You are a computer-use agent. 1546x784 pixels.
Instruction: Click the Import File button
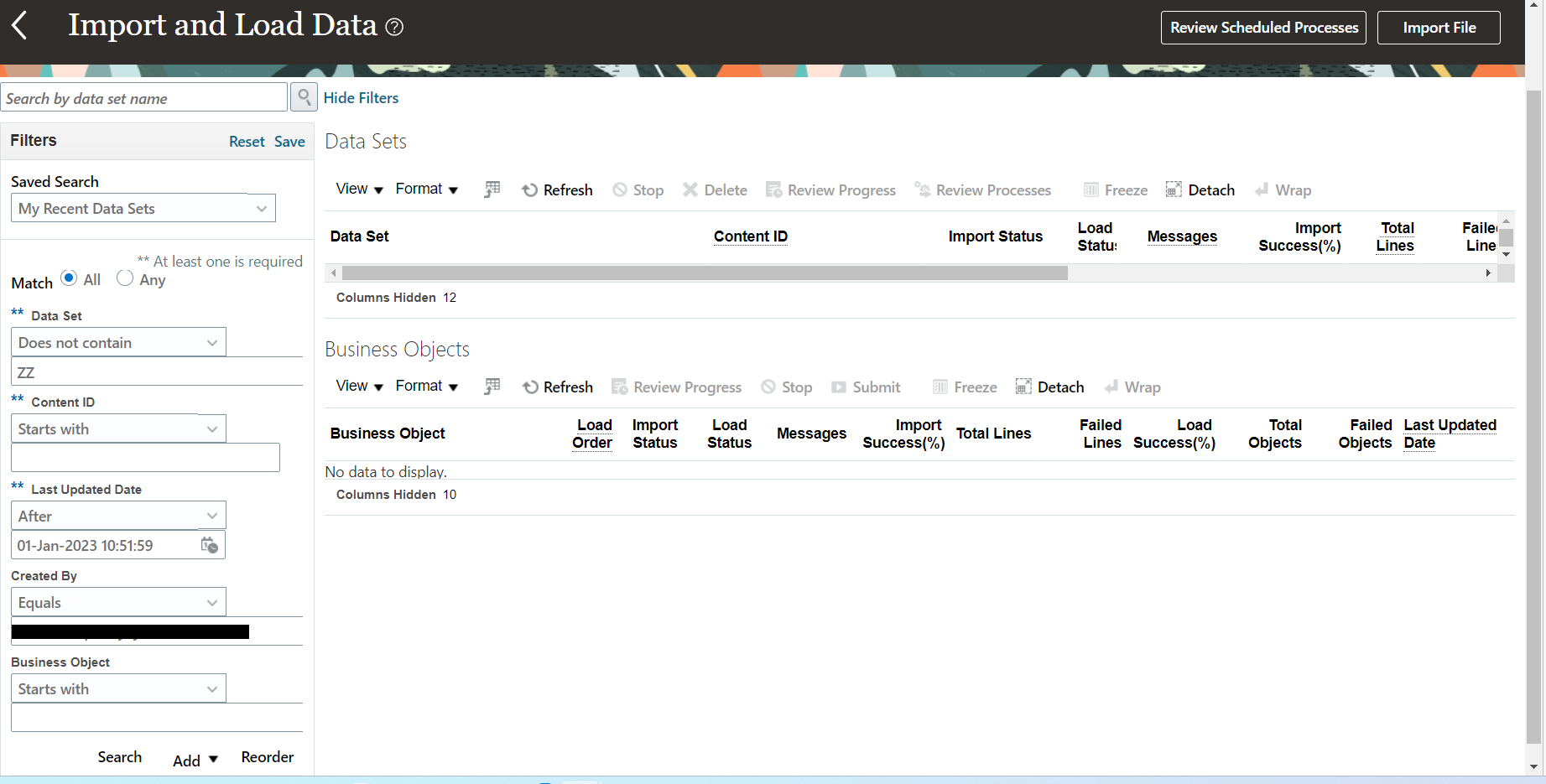pyautogui.click(x=1438, y=27)
